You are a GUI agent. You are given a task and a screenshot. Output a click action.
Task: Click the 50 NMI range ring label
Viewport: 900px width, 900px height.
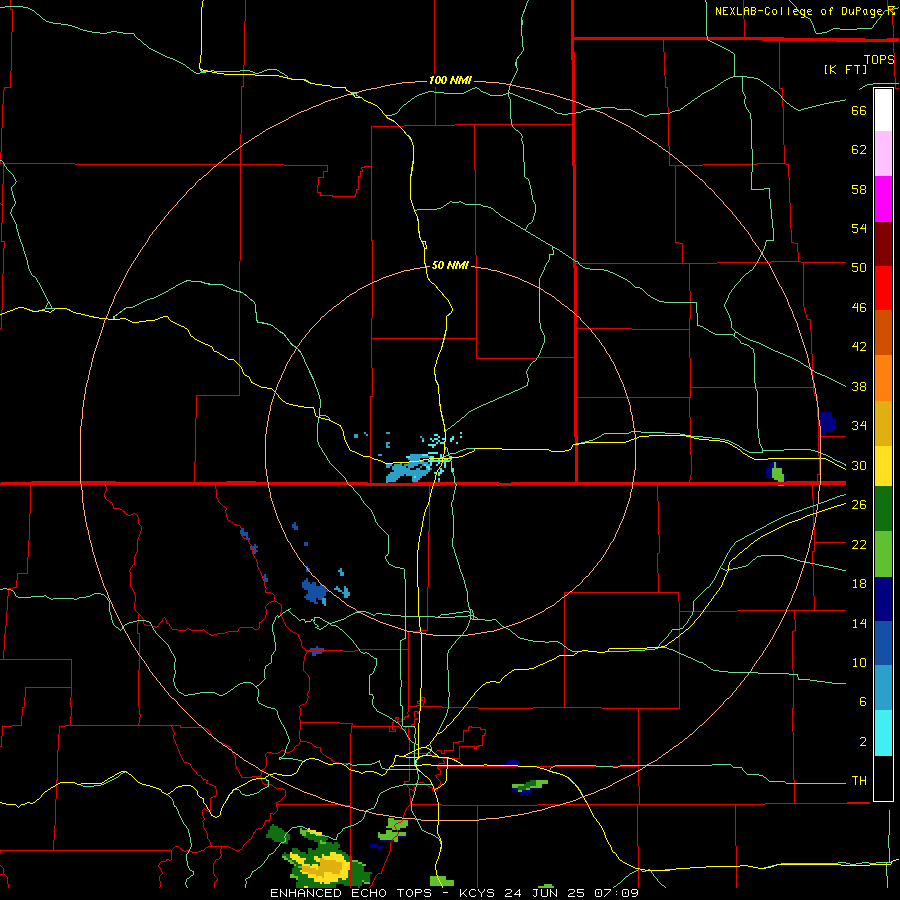[450, 265]
